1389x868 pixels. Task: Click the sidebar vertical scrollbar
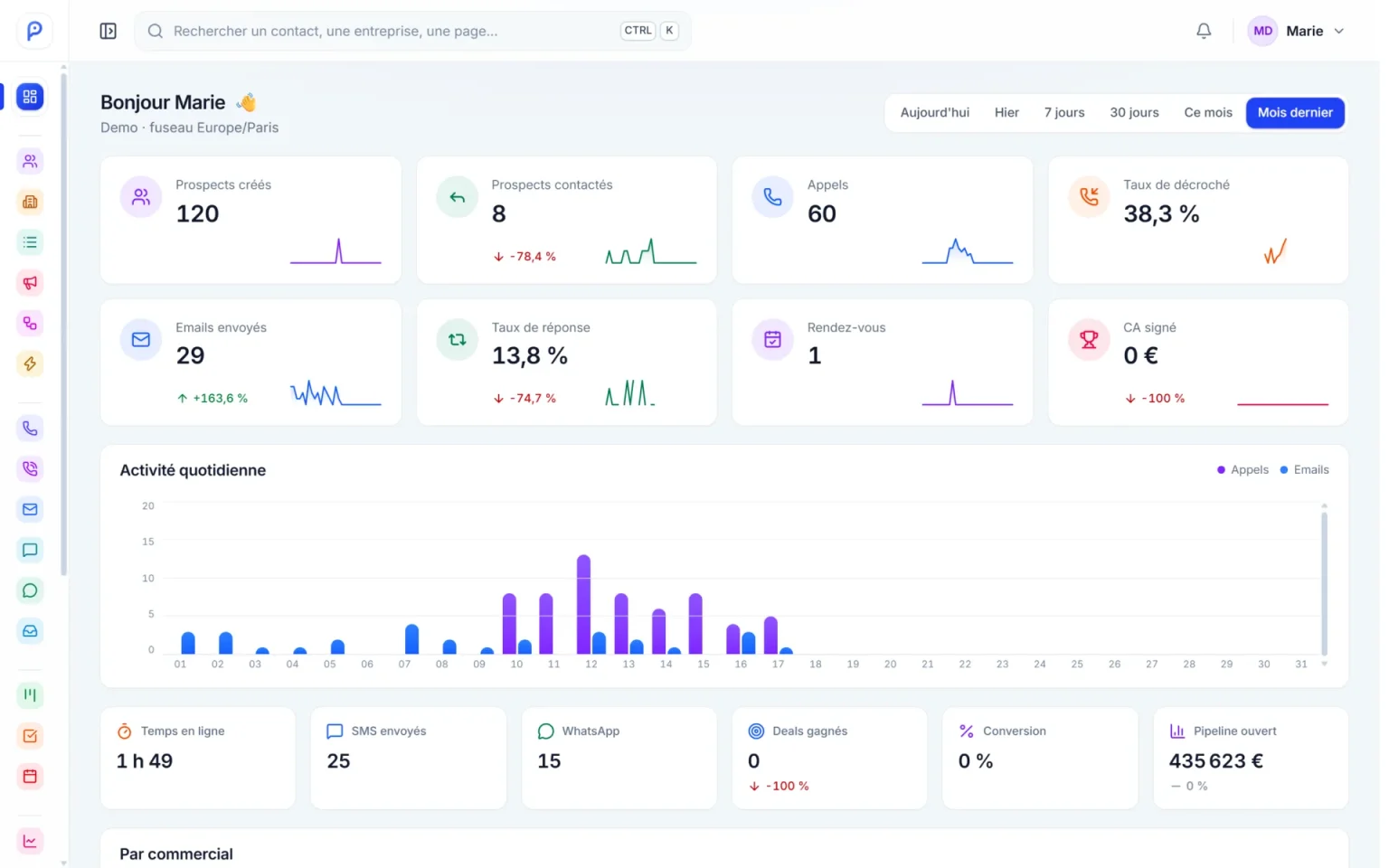point(63,323)
